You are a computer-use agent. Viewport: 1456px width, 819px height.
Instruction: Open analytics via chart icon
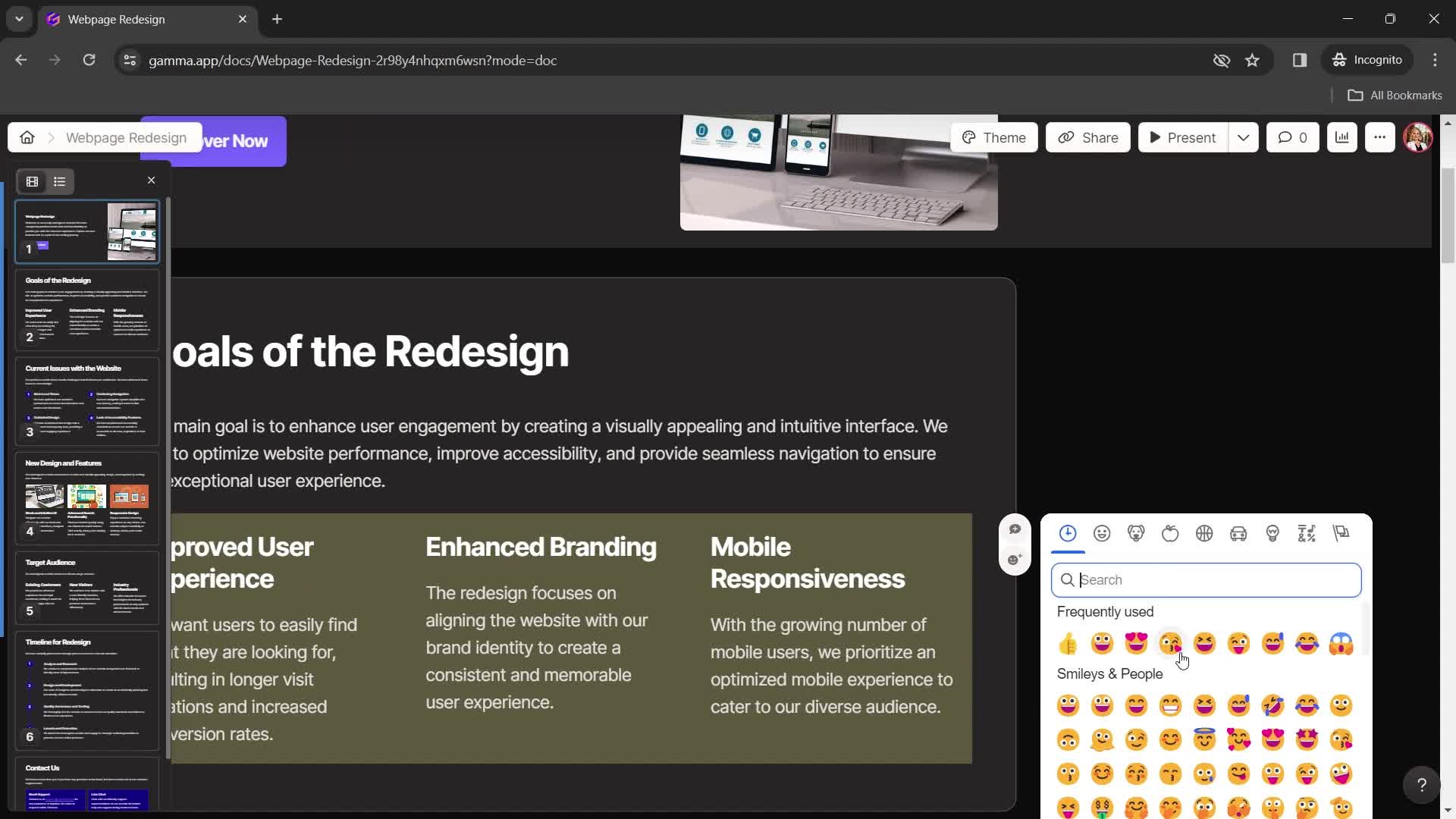point(1342,137)
